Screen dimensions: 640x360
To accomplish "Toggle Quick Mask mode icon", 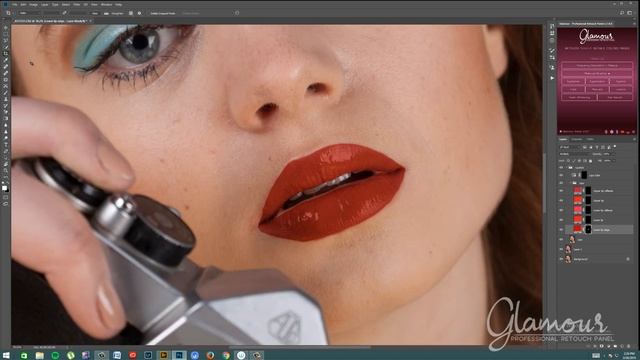I will point(6,198).
